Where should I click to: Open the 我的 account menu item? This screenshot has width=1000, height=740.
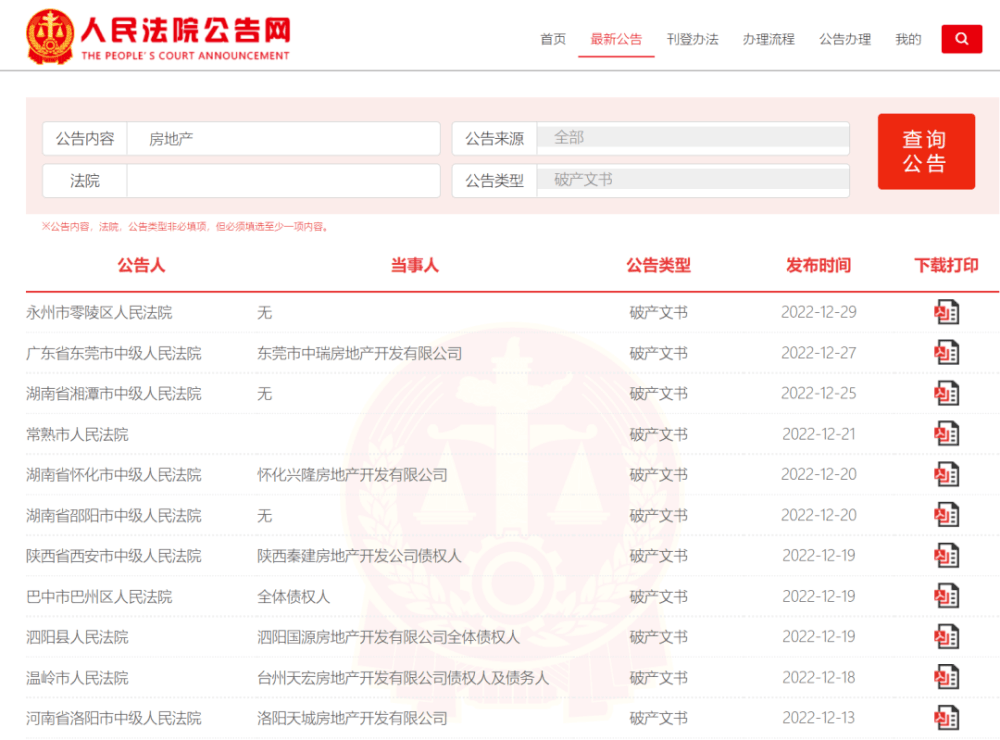pyautogui.click(x=908, y=39)
